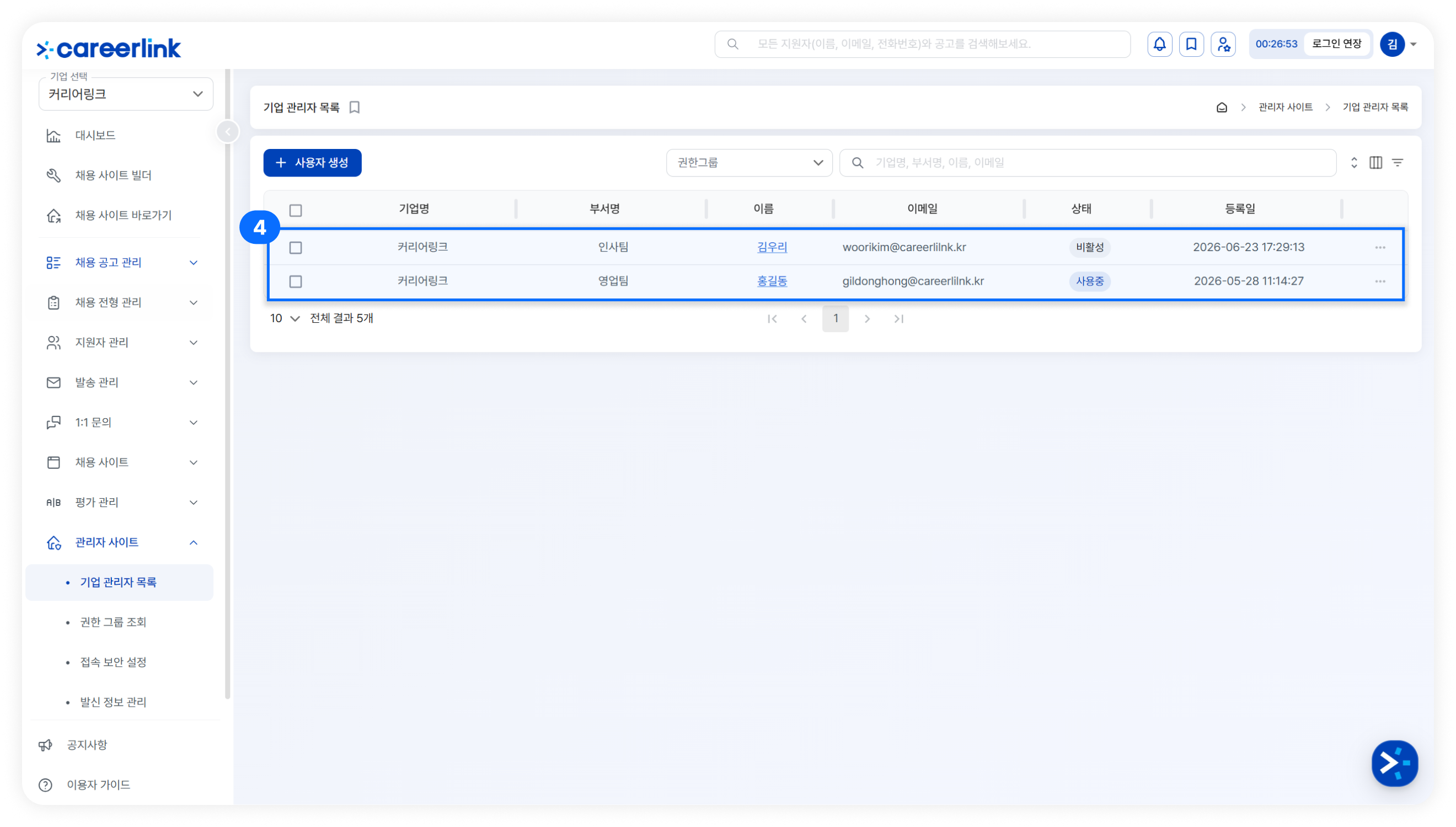Bookmark the 기업 관리자 목록 page

tap(354, 107)
